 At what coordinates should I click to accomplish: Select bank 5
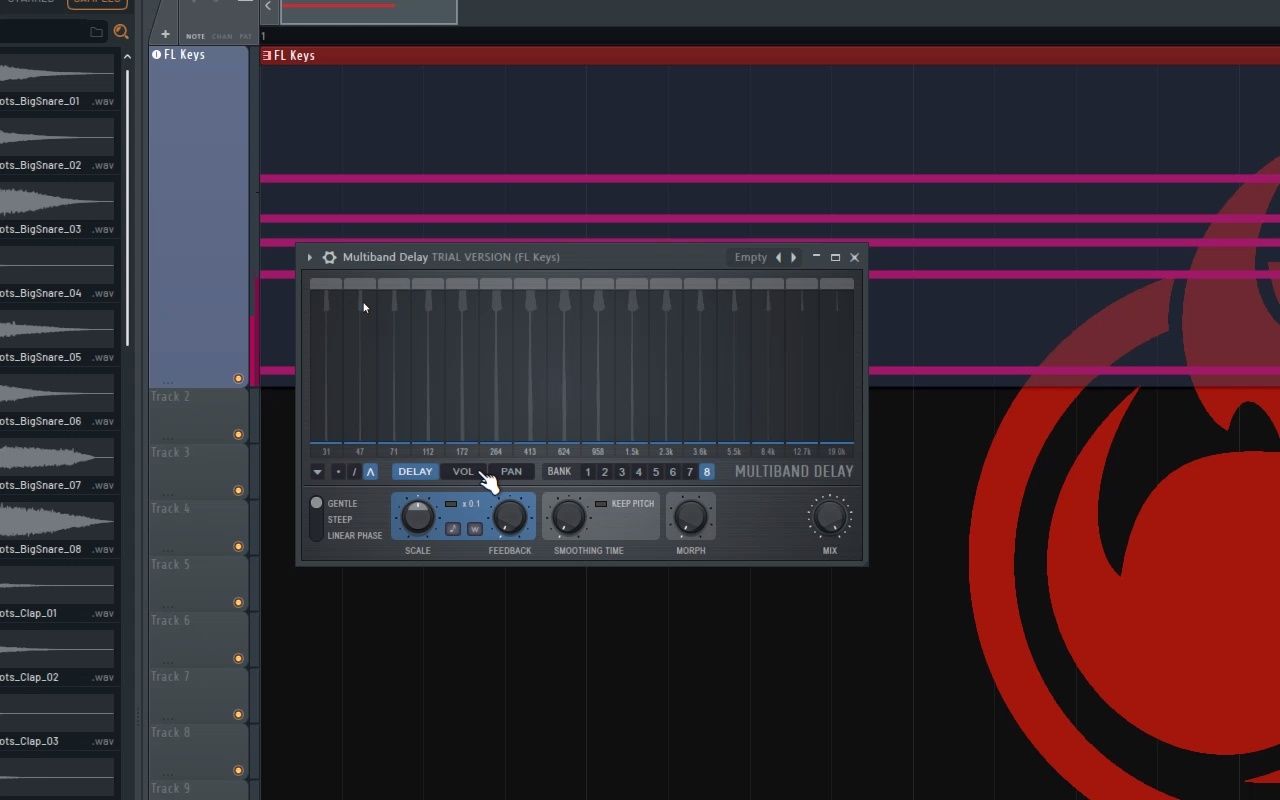pos(656,472)
